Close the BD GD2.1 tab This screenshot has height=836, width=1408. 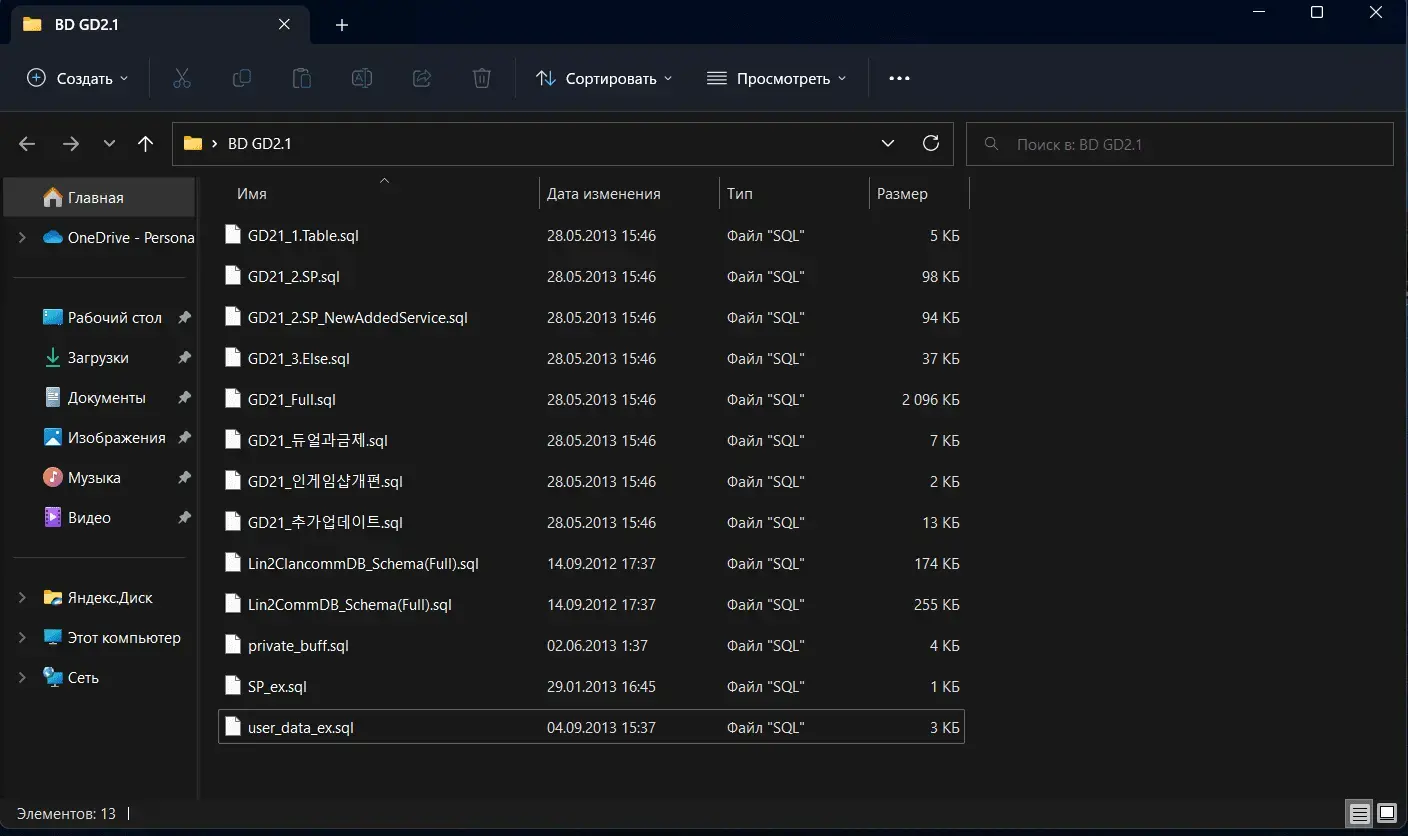tap(284, 25)
